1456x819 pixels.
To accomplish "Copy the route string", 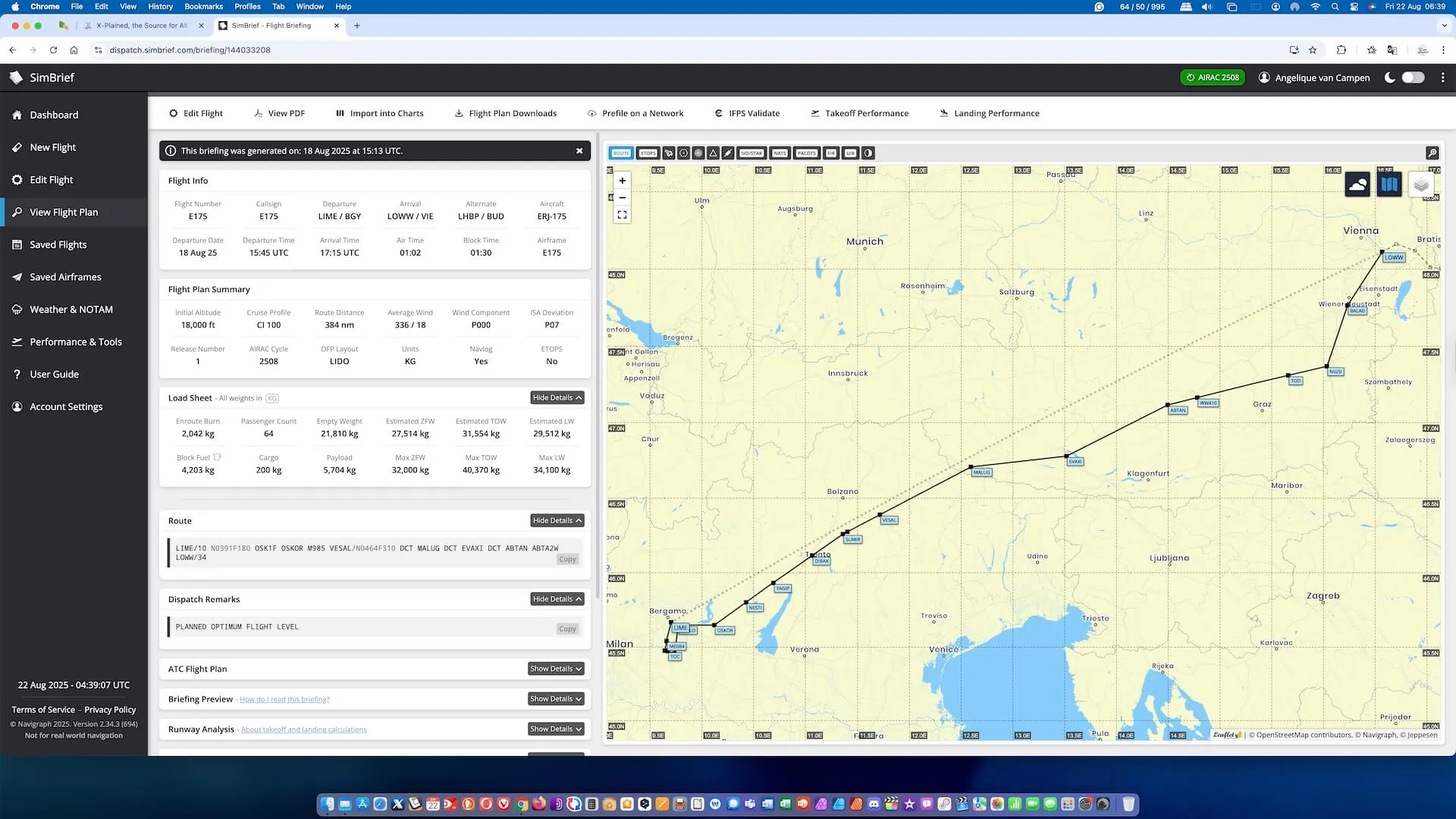I will pyautogui.click(x=567, y=559).
